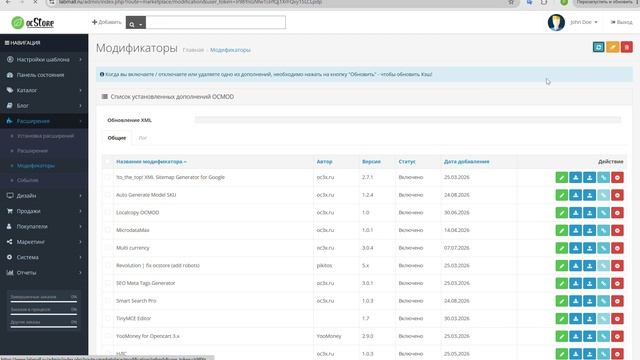
Task: Open Установка расширений submenu item
Action: pos(45,136)
